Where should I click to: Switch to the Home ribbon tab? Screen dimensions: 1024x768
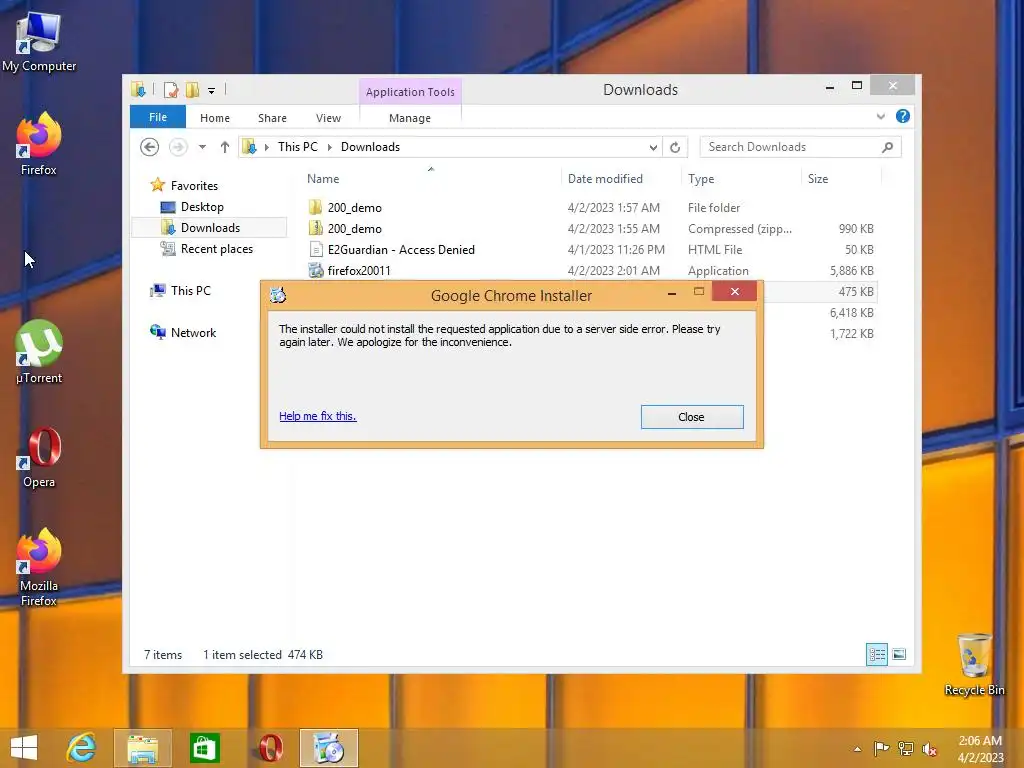pyautogui.click(x=215, y=118)
